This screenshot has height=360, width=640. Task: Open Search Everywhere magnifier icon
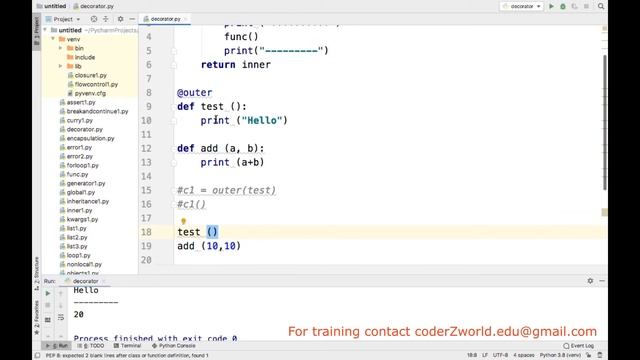601,6
